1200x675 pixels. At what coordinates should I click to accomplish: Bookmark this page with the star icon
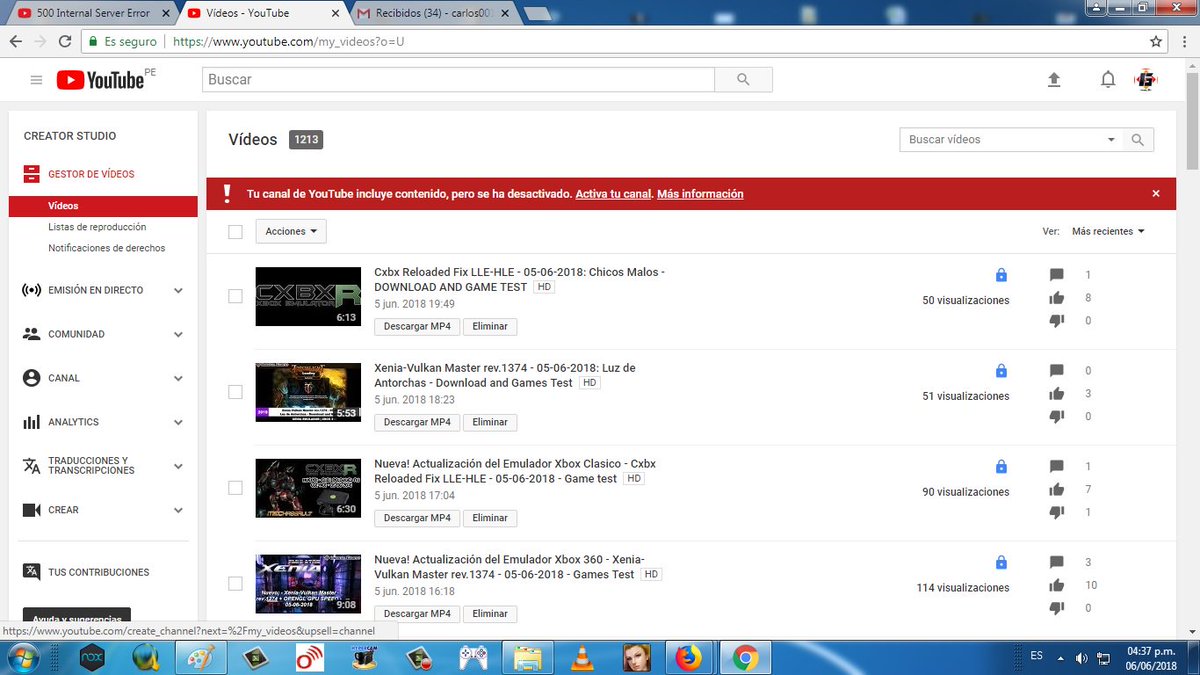pos(1156,42)
